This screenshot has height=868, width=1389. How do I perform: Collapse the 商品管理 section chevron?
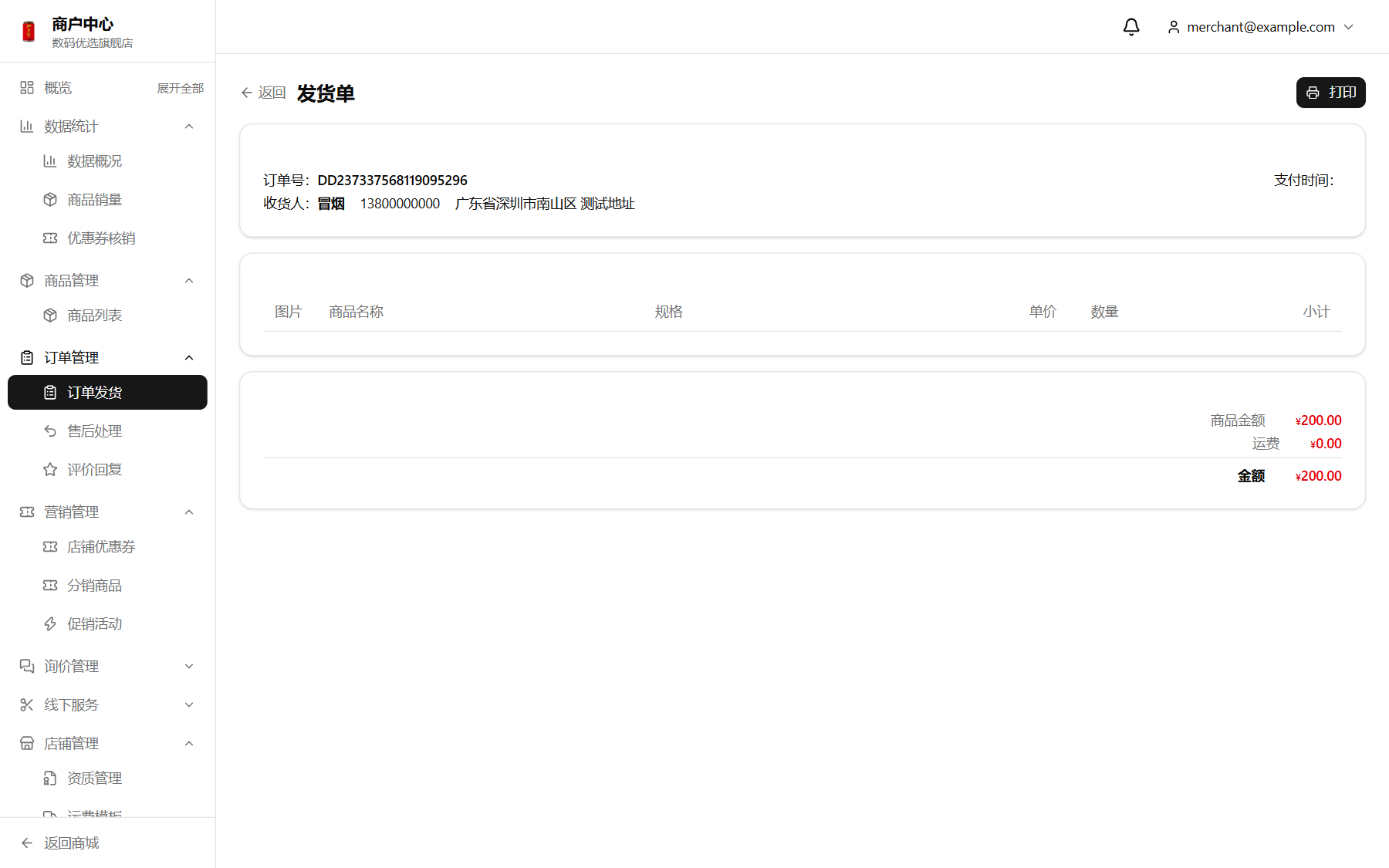coord(189,281)
